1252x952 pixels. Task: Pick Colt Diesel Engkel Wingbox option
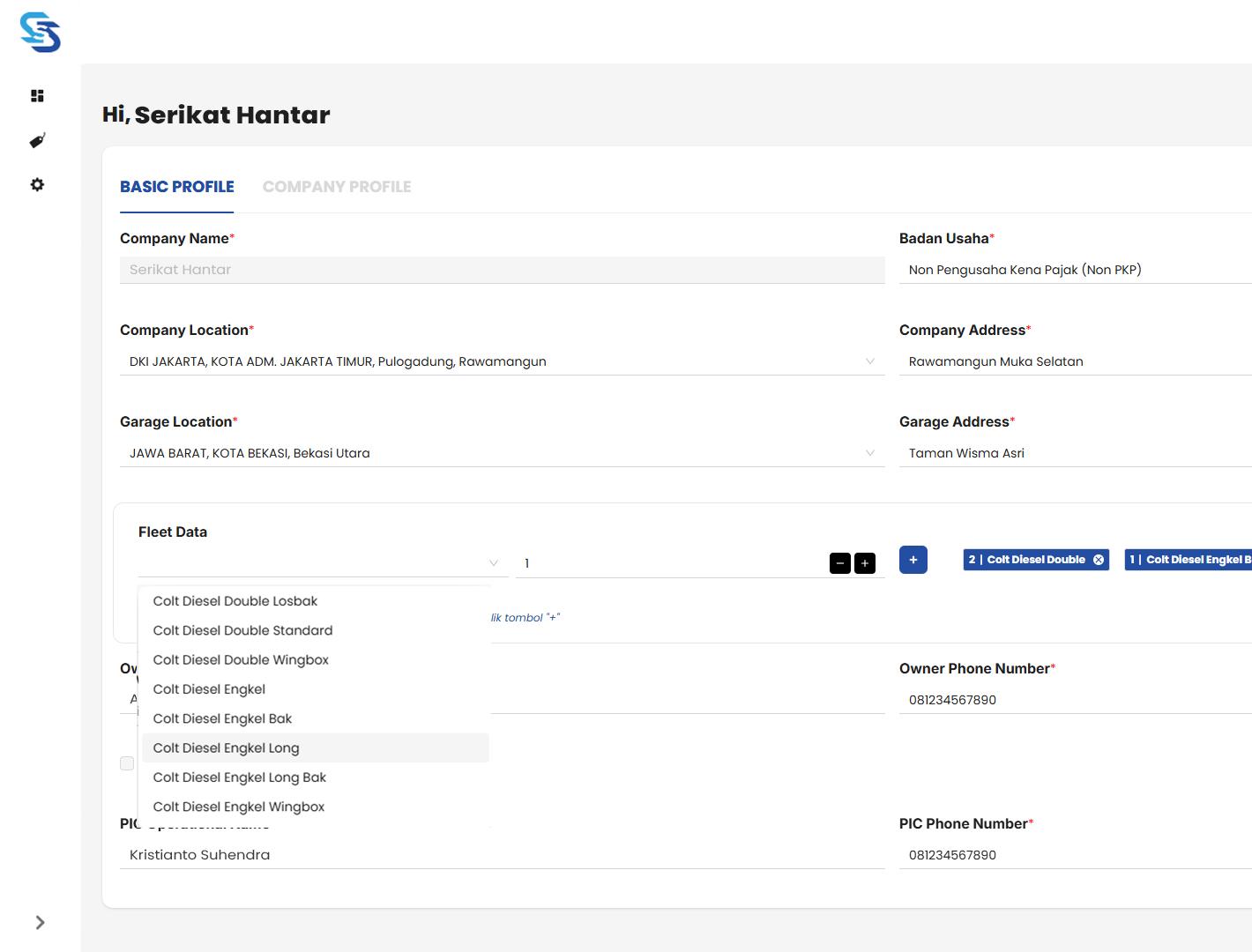click(x=239, y=807)
